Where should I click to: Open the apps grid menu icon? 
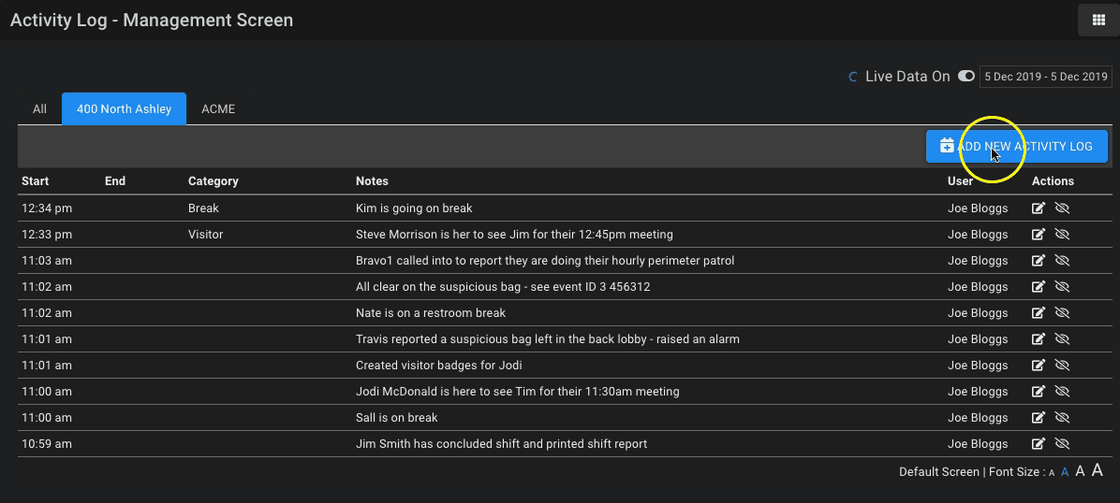tap(1099, 20)
